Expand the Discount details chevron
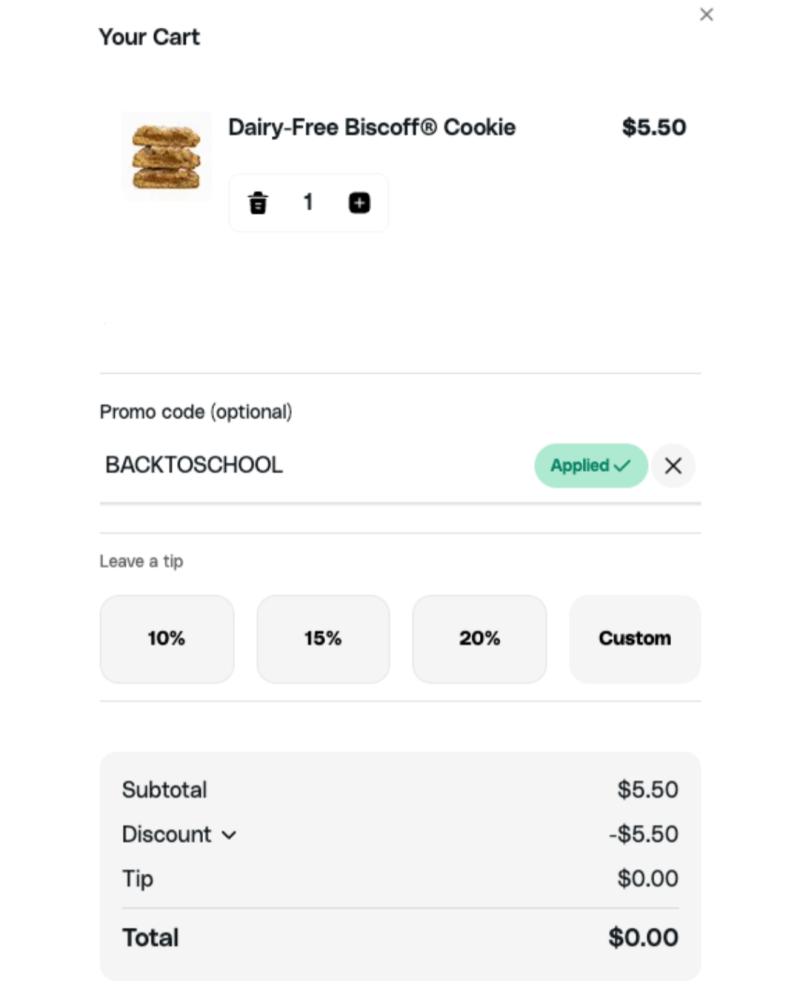Screen dimensions: 800x1000 (x=229, y=835)
